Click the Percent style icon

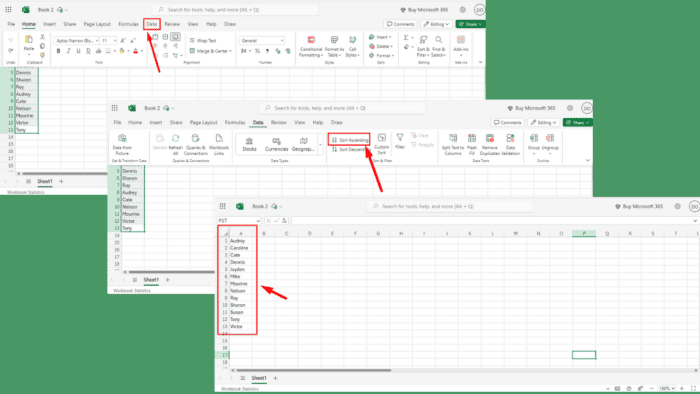(x=257, y=51)
